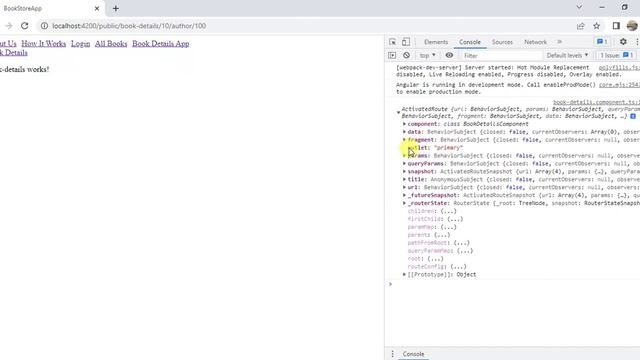
Task: Expand the _routerState property
Action: pos(404,203)
